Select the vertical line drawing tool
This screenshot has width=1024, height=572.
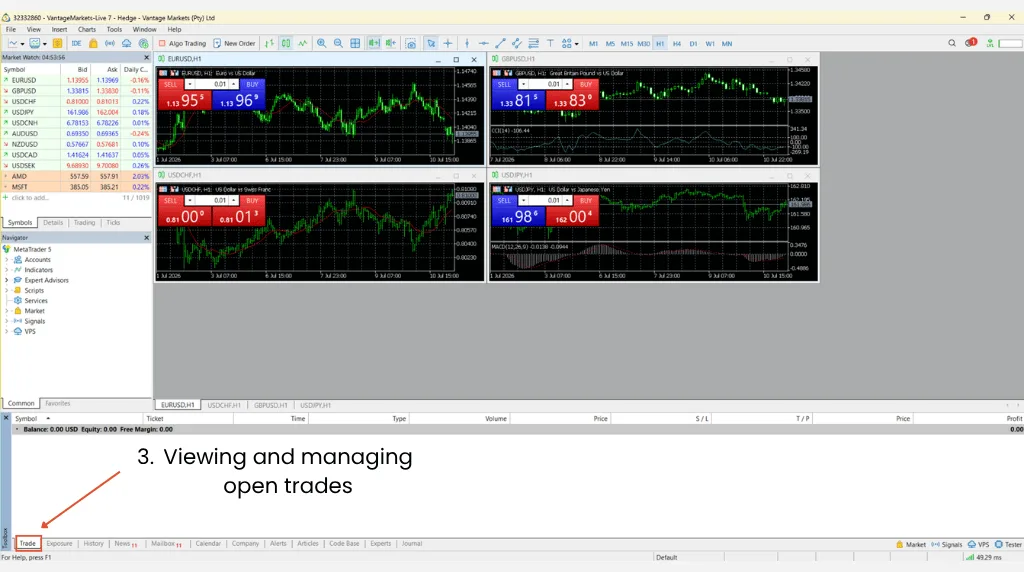[x=466, y=44]
